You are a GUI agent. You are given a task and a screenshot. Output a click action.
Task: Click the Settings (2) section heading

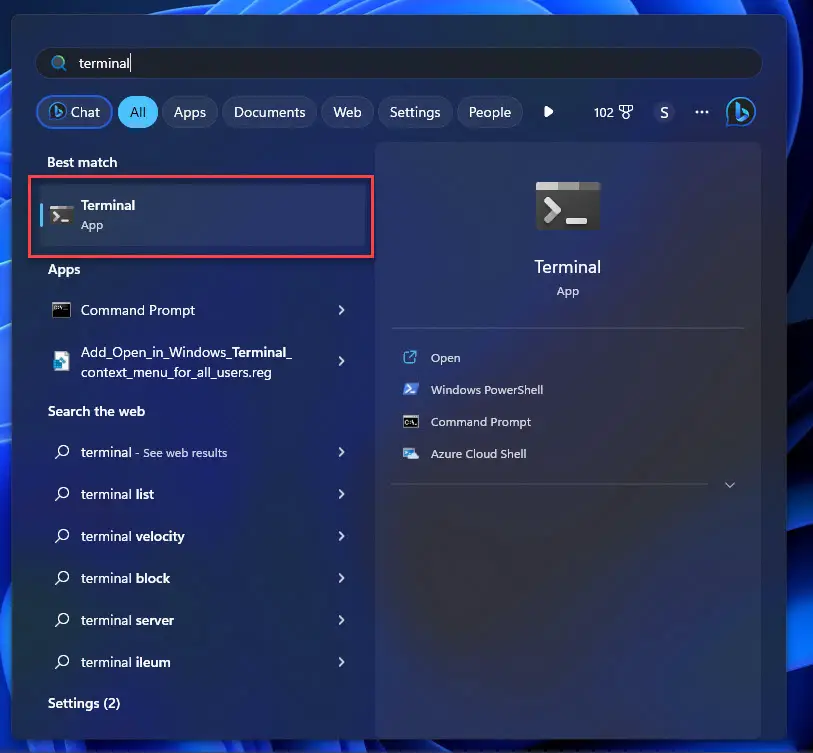tap(84, 703)
